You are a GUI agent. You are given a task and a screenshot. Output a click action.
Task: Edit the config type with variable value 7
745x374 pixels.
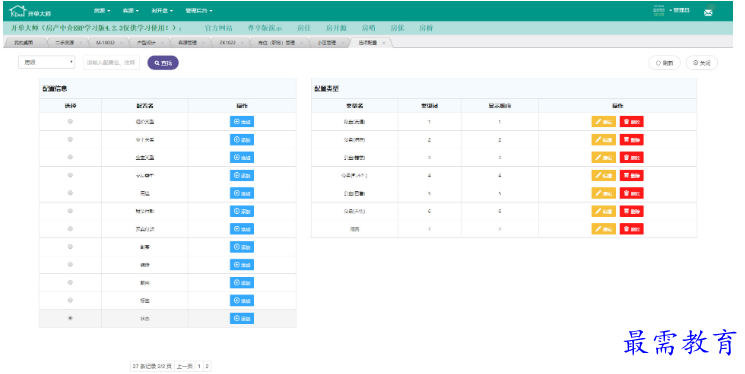603,229
